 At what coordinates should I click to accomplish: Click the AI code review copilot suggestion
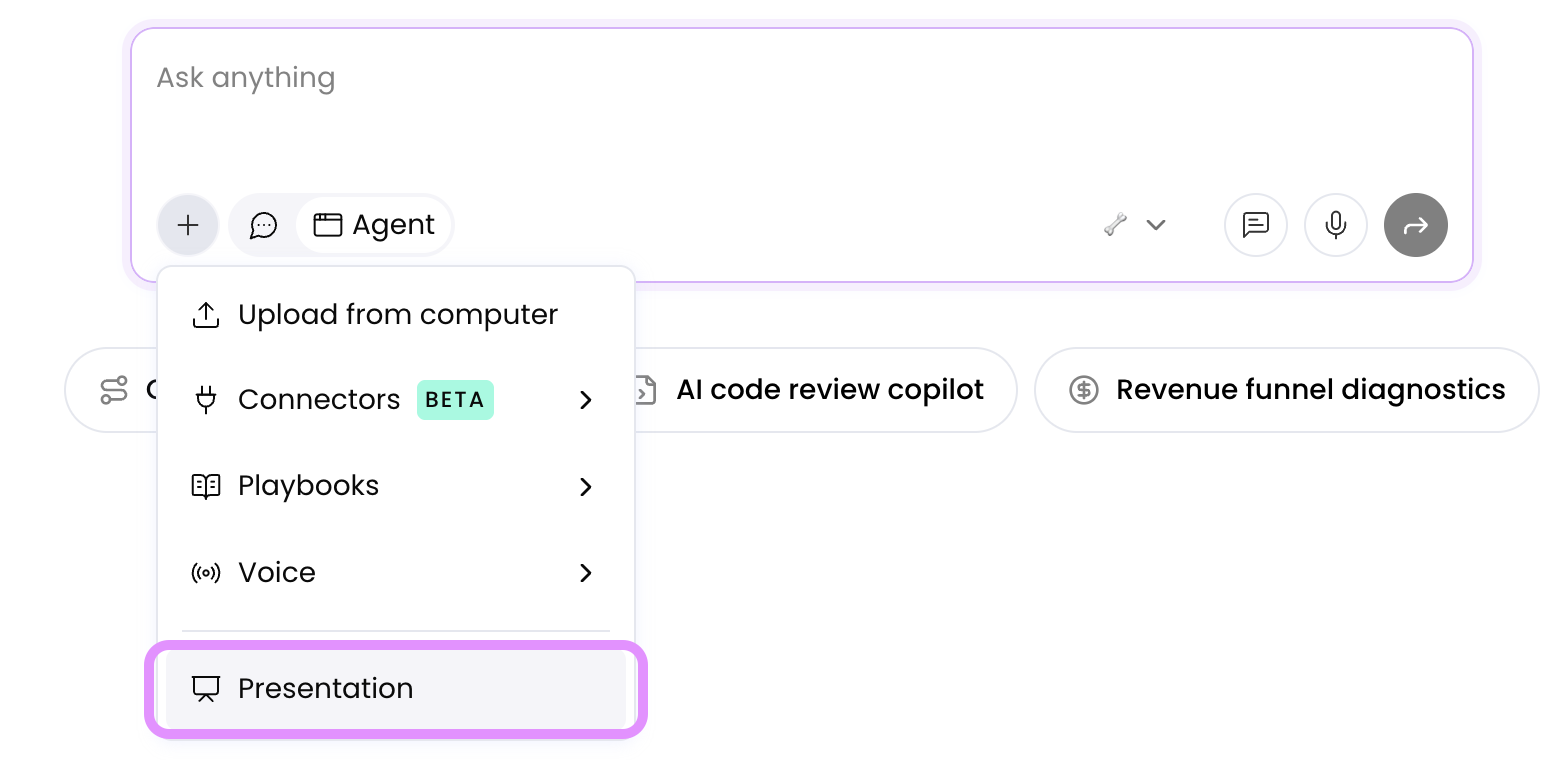(x=829, y=390)
